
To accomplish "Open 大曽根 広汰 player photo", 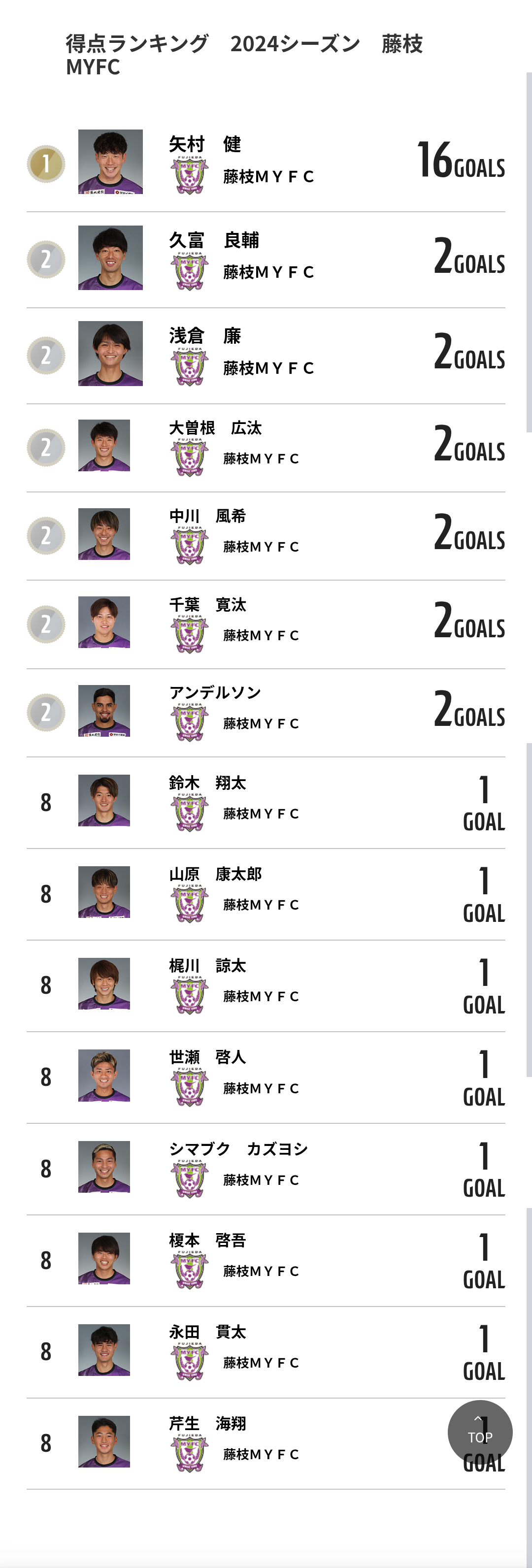I will (104, 445).
